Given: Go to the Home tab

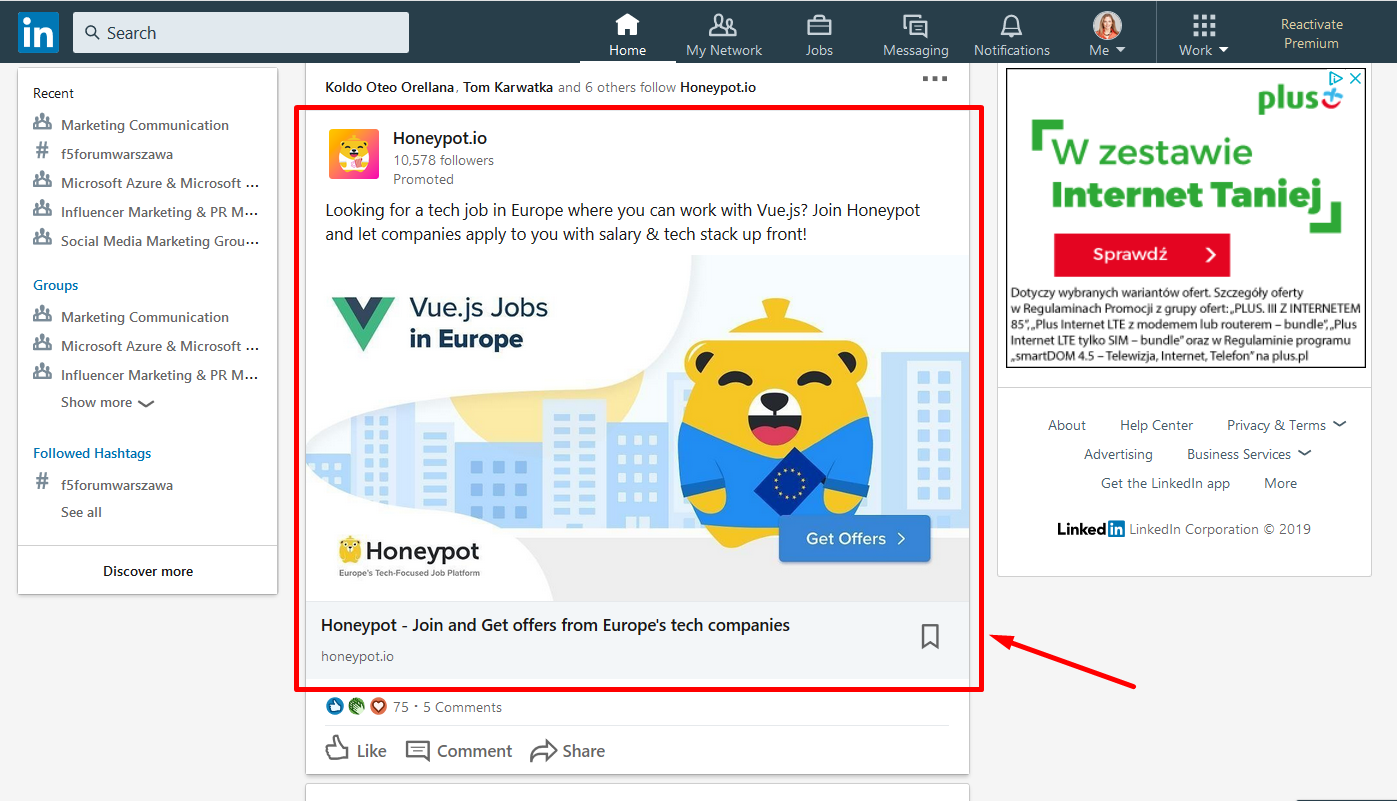Looking at the screenshot, I should click(x=627, y=34).
